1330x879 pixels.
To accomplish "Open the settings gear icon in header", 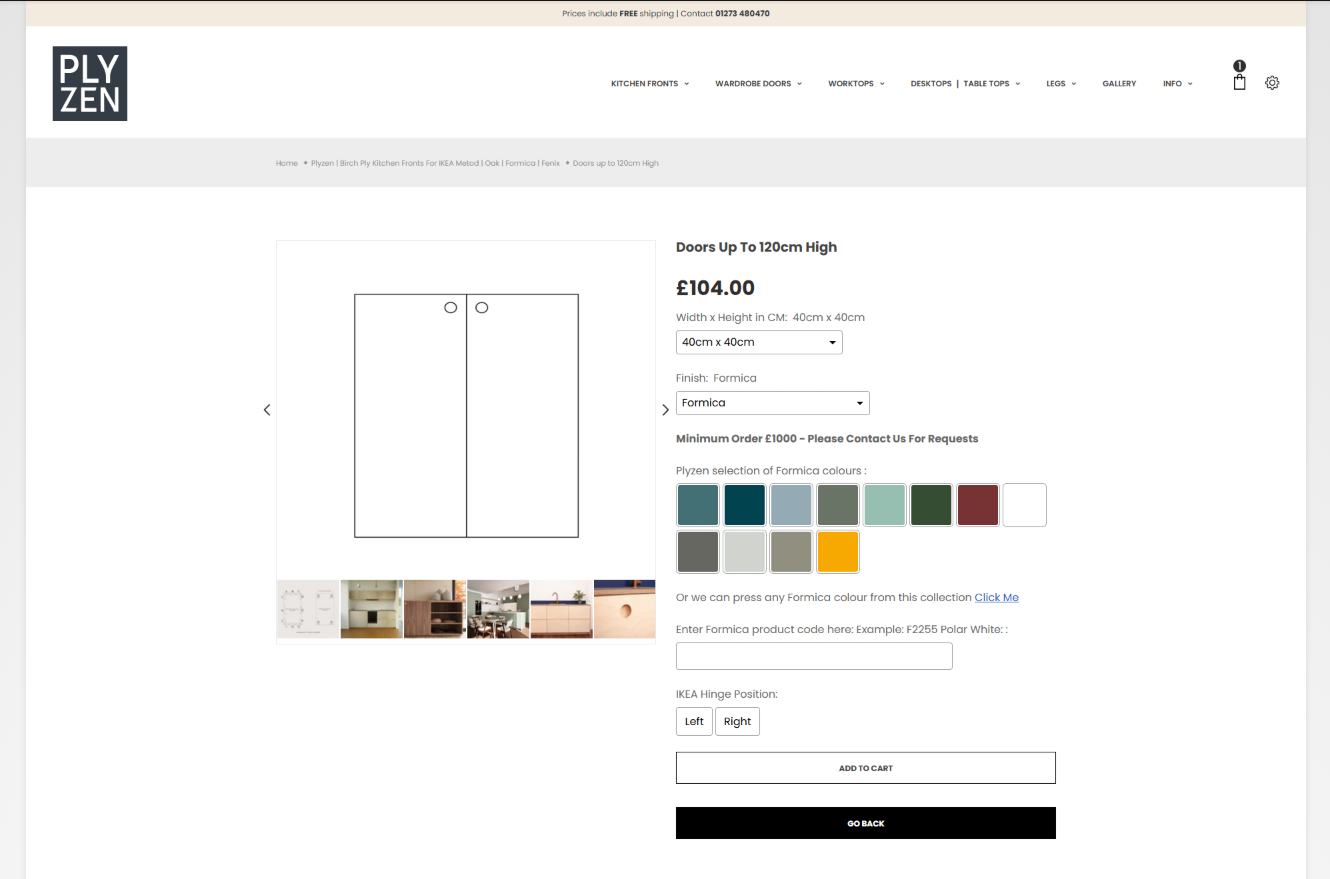I will 1272,83.
